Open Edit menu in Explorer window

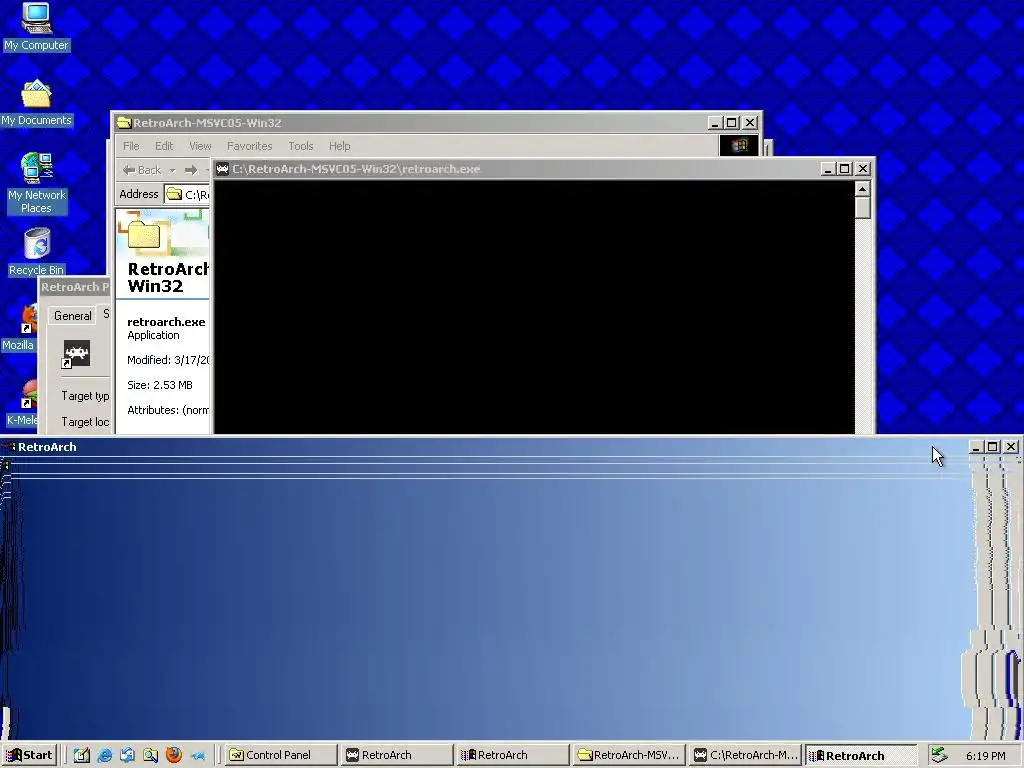pyautogui.click(x=164, y=146)
